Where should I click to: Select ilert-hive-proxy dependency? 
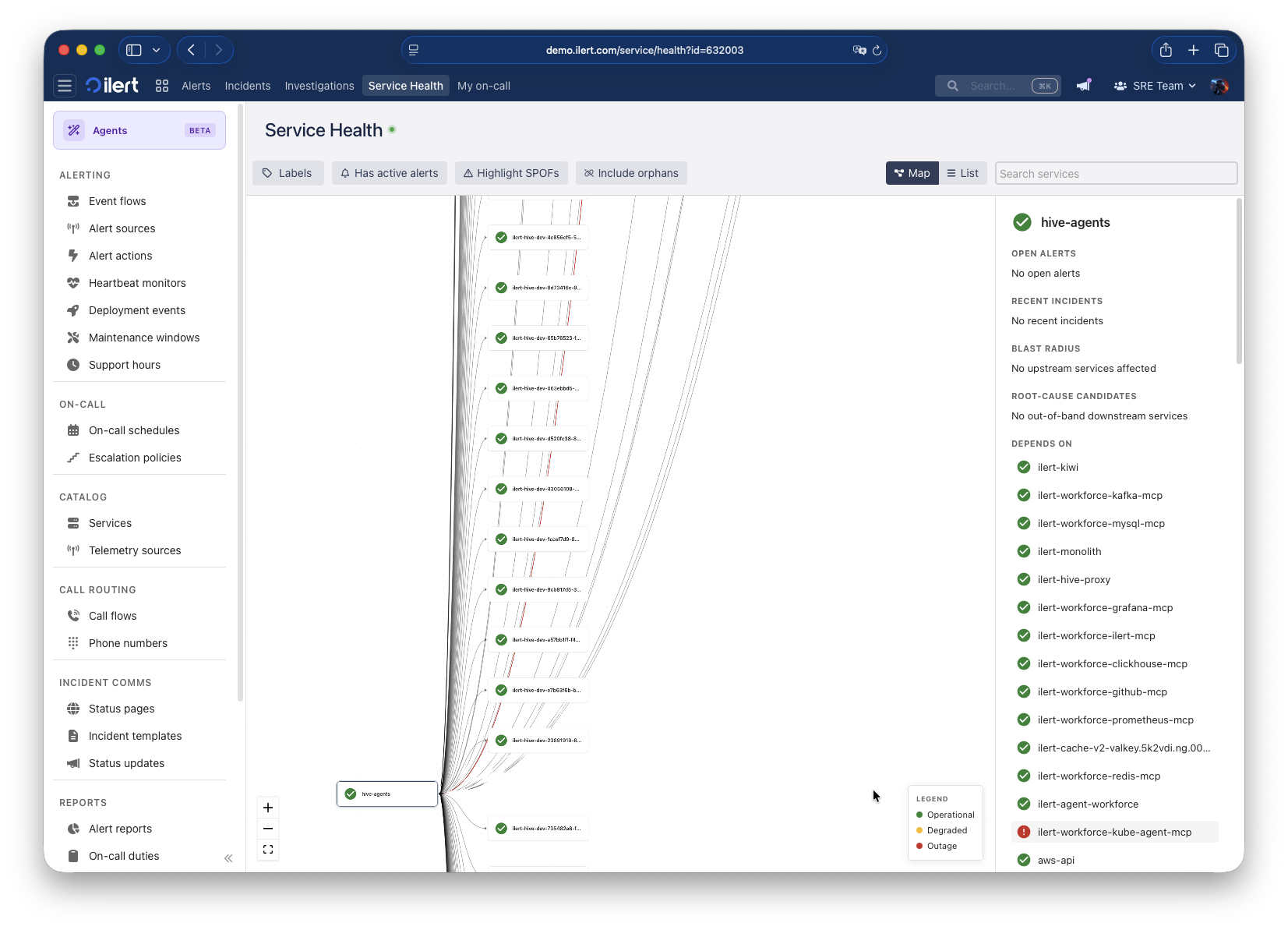coord(1074,579)
